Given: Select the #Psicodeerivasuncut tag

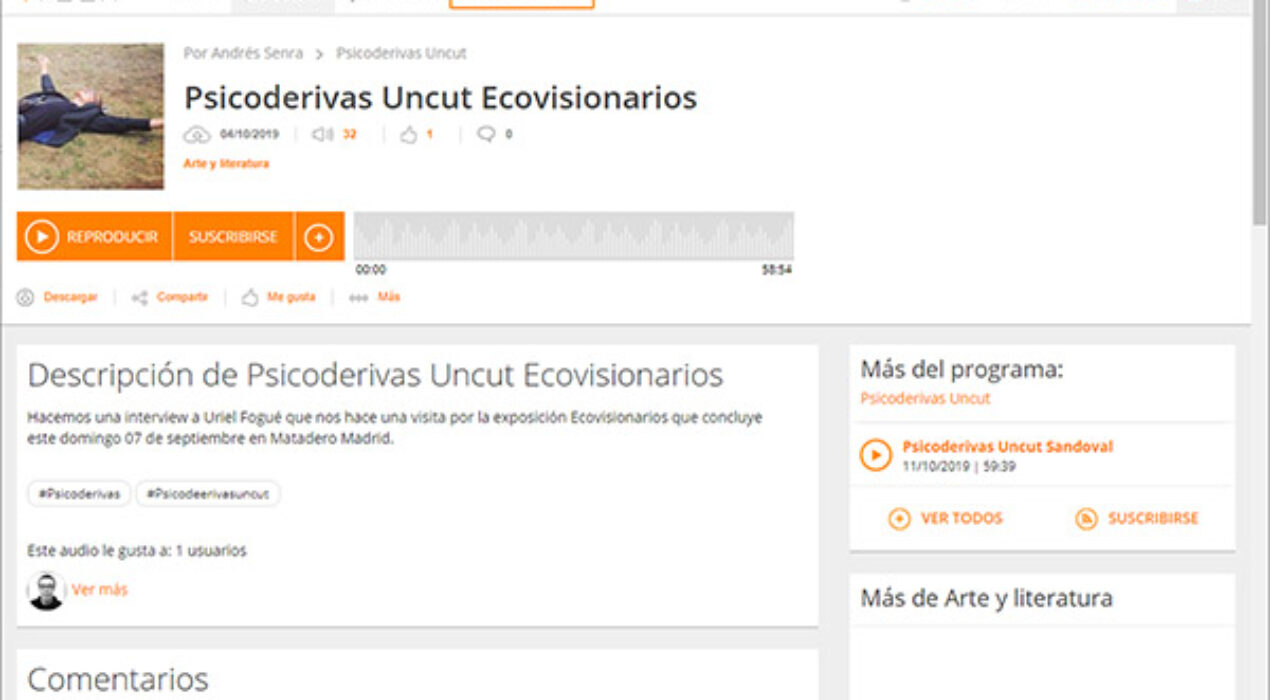Looking at the screenshot, I should tap(208, 494).
